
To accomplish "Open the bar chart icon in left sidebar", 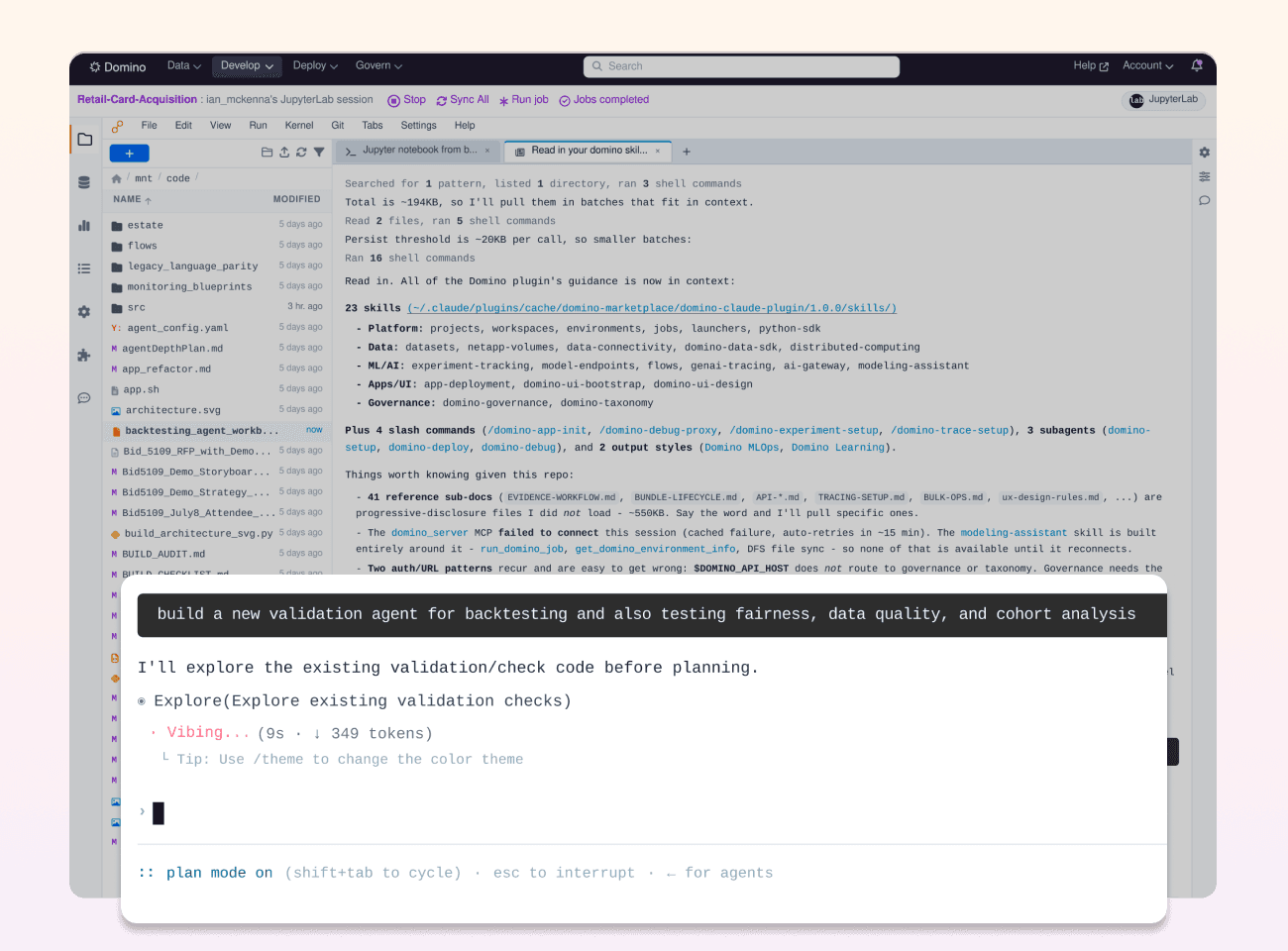I will [84, 226].
